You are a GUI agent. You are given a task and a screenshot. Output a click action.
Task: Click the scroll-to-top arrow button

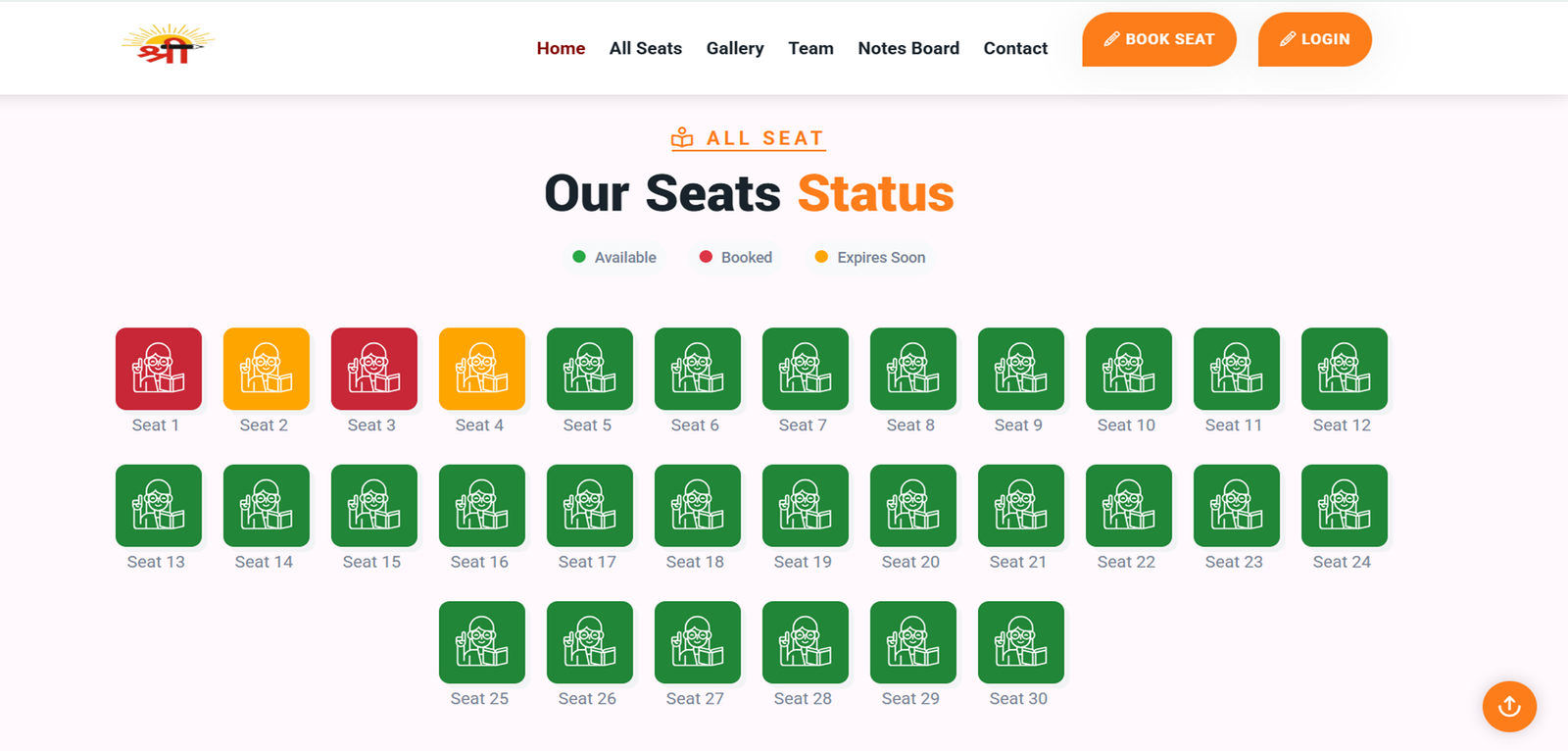(x=1508, y=707)
